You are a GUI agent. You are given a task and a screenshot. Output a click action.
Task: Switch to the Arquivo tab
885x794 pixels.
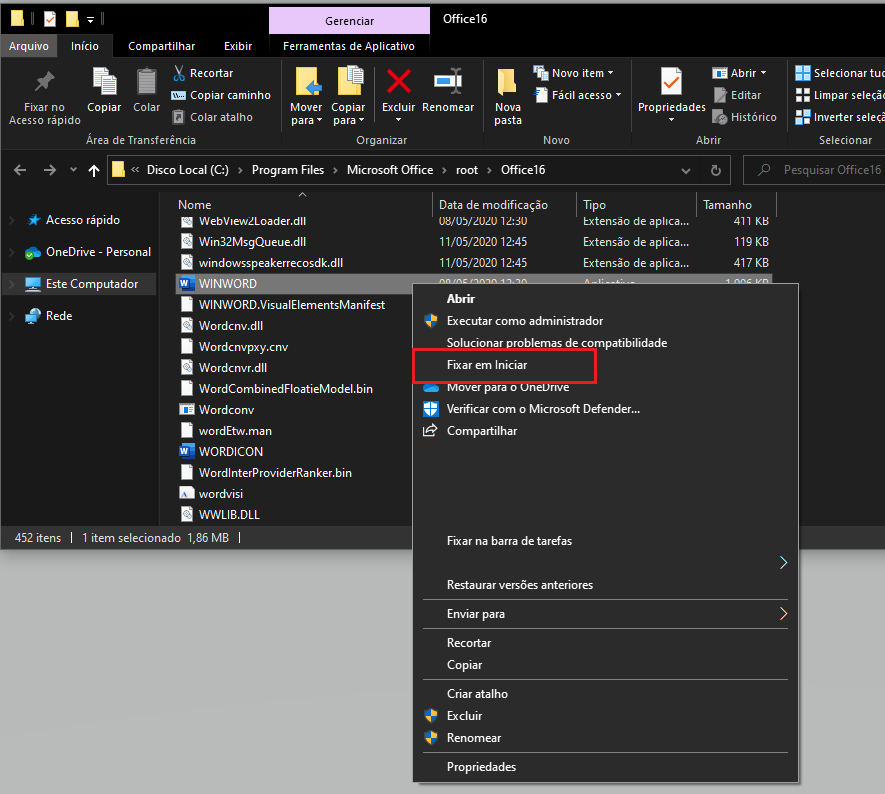click(x=29, y=46)
